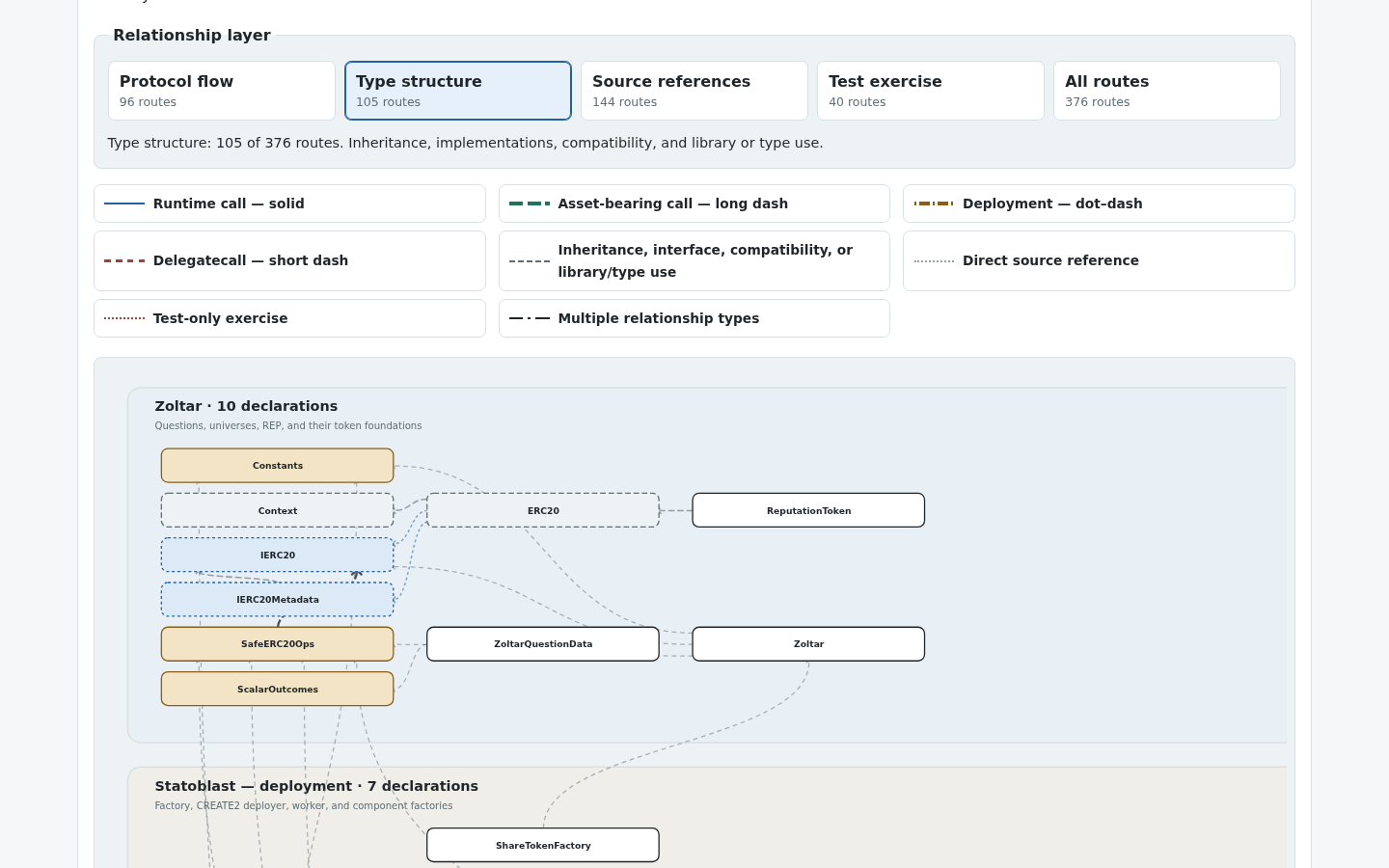Click the Relationship layer heading
Viewport: 1389px width, 868px height.
(192, 36)
